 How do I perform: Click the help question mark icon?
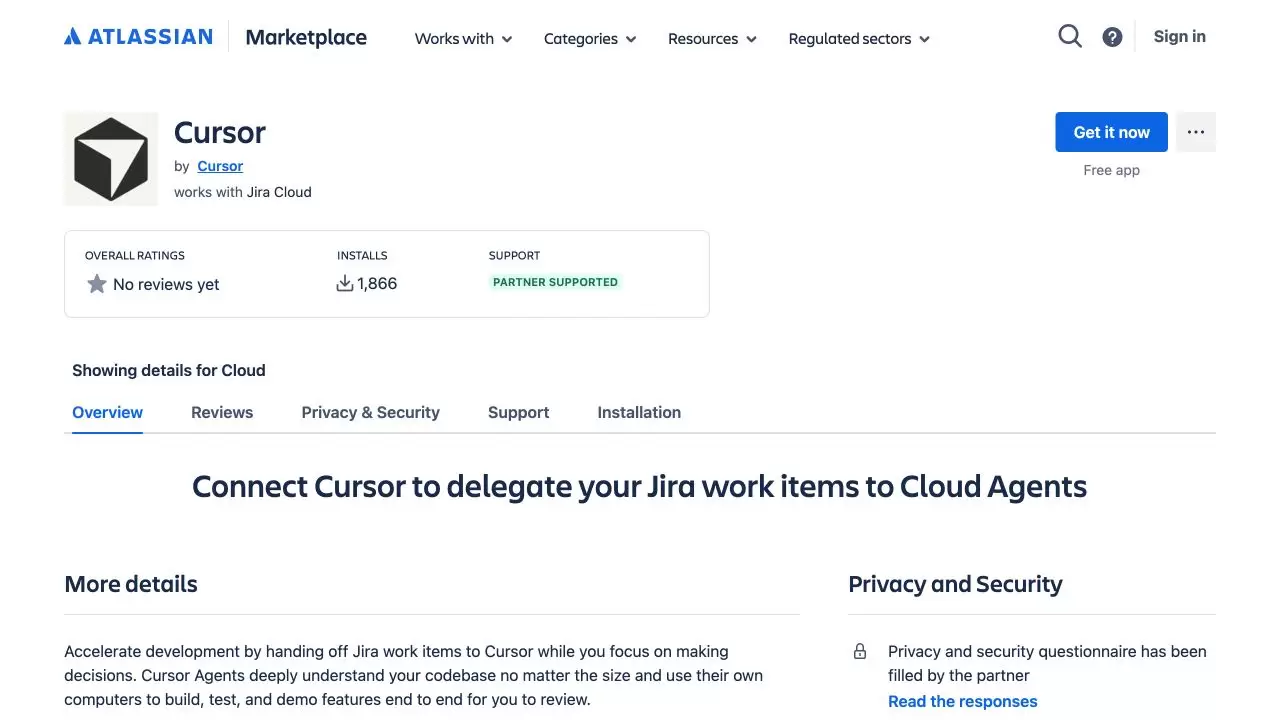1112,37
